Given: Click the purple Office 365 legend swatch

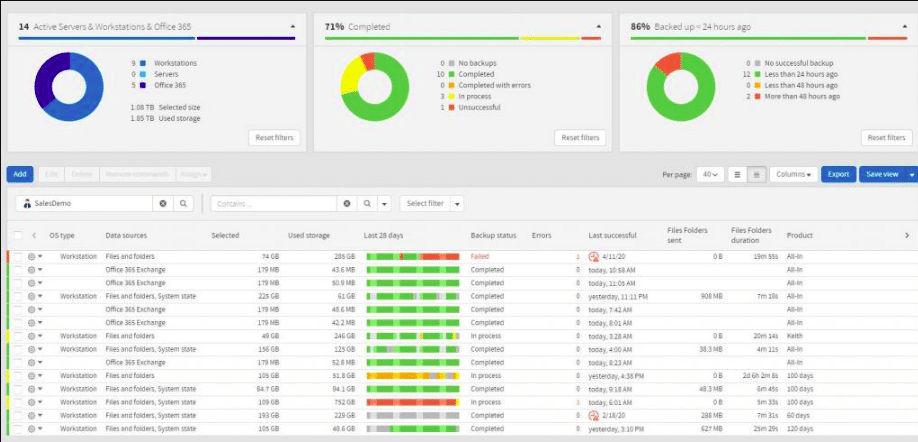Looking at the screenshot, I should (143, 85).
